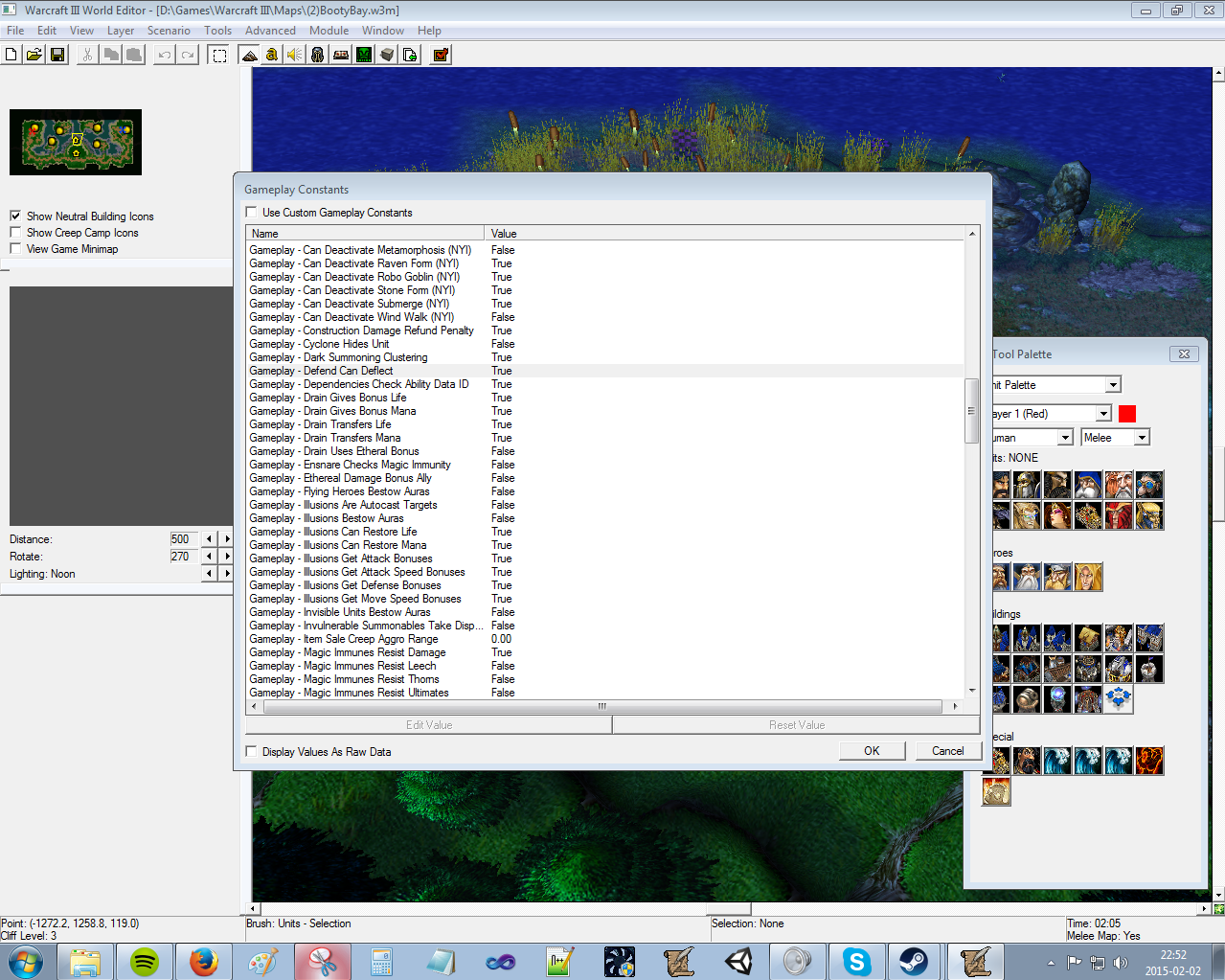The image size is (1225, 980).
Task: Increase Distance with the right arrow
Action: pos(227,538)
